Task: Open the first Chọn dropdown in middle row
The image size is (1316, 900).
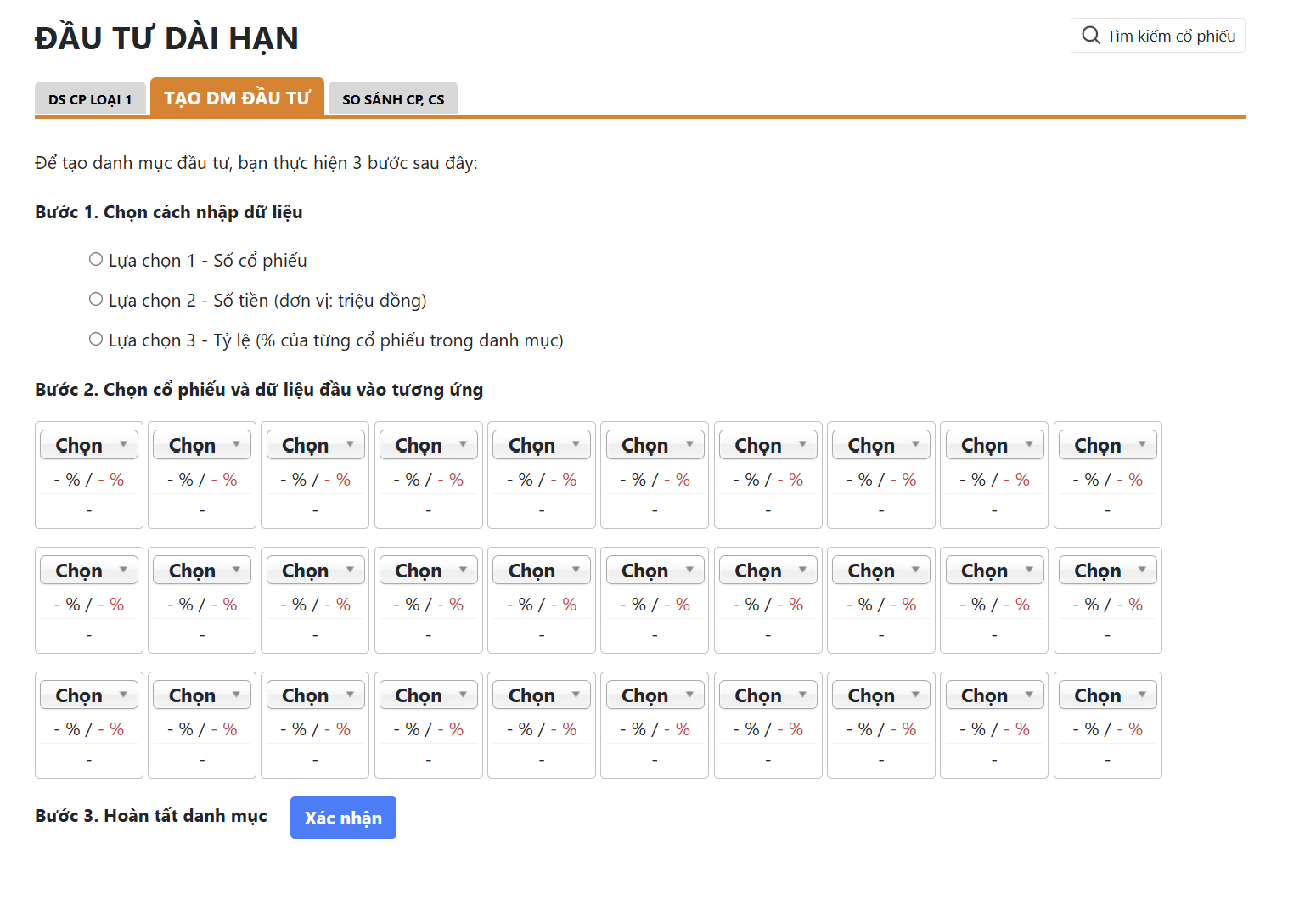Action: 89,570
